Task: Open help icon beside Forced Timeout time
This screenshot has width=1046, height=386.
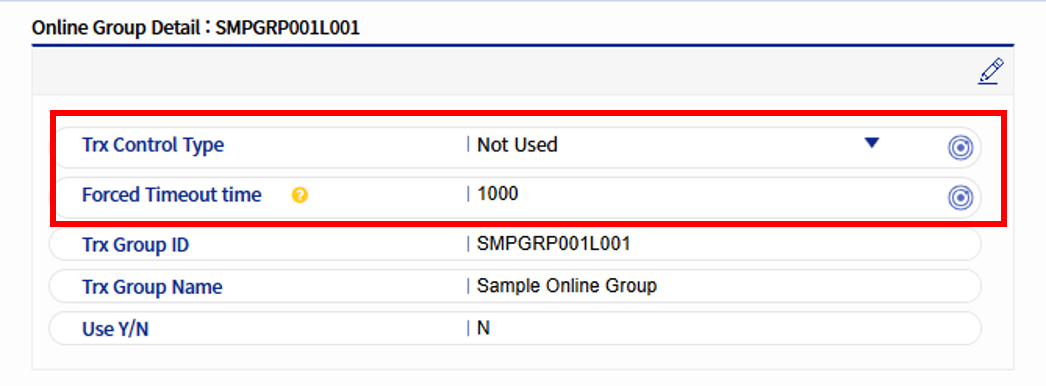Action: [300, 195]
